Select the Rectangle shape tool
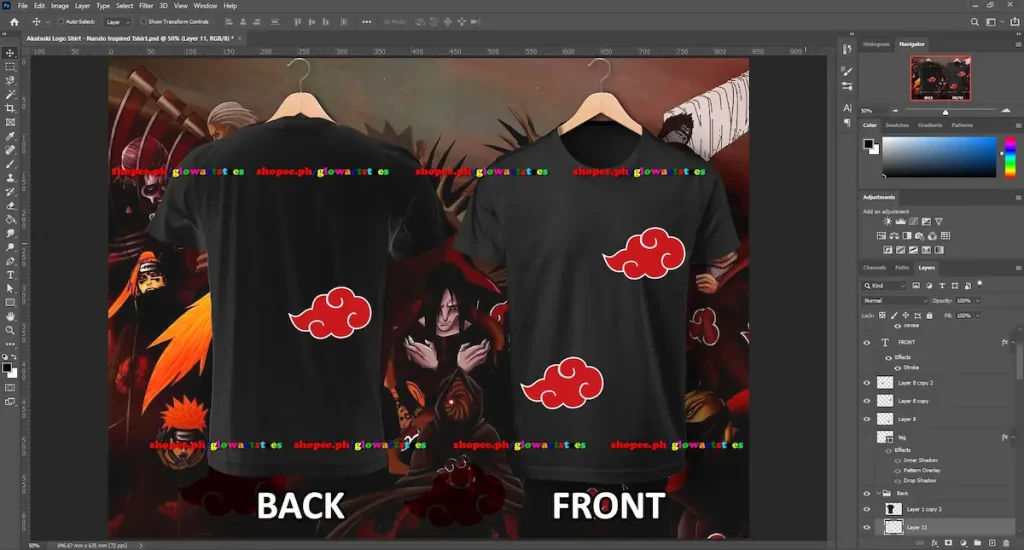This screenshot has height=550, width=1024. coord(10,302)
